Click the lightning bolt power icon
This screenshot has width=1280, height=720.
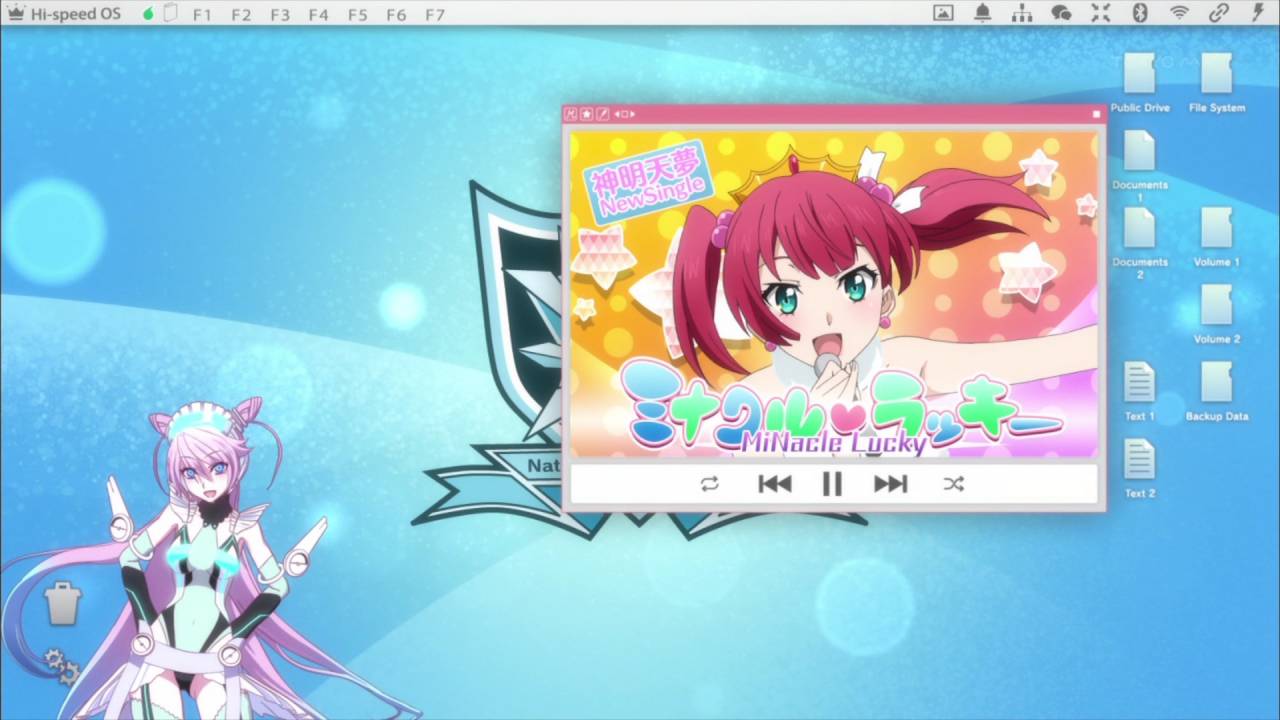(1258, 13)
